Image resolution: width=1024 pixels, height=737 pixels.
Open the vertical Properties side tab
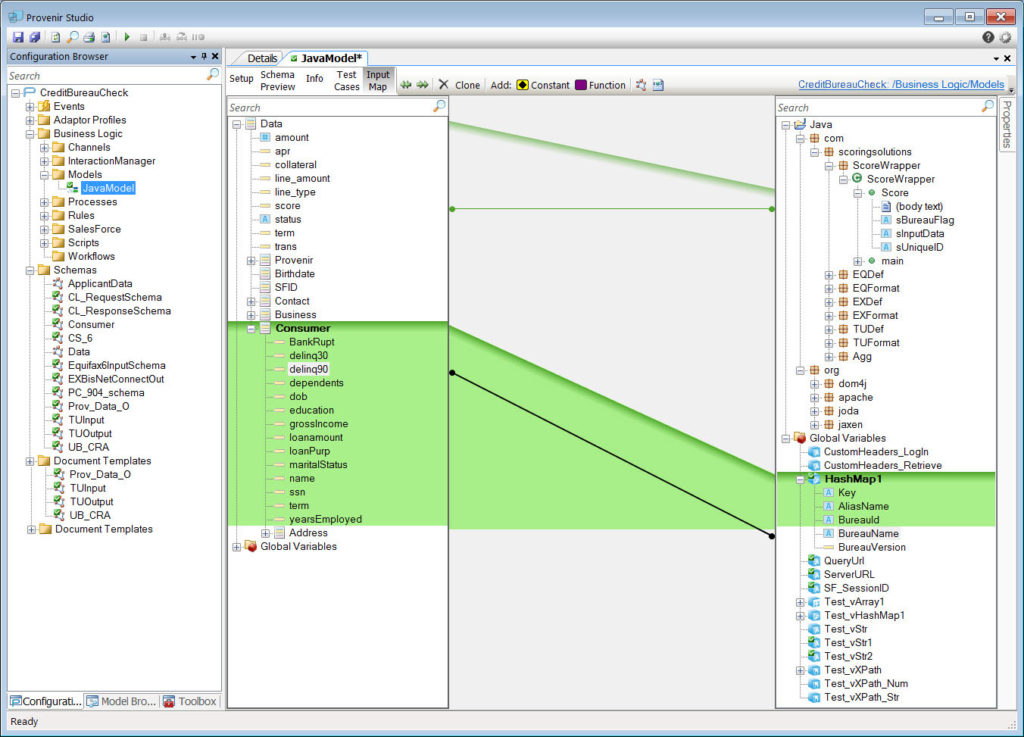coord(1006,124)
